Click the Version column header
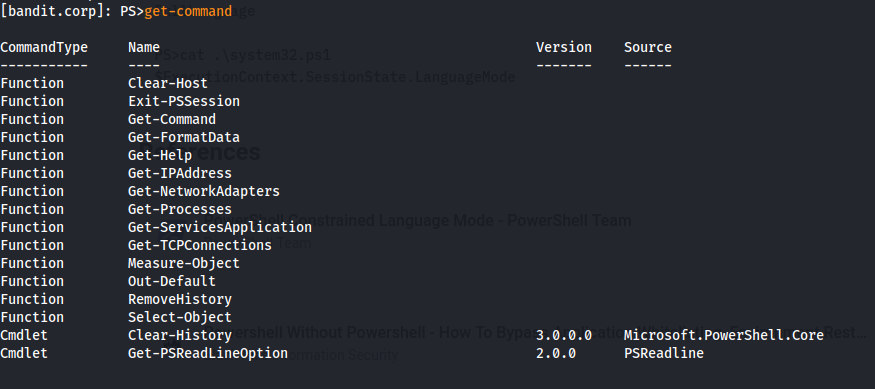Viewport: 875px width, 389px height. (x=564, y=47)
